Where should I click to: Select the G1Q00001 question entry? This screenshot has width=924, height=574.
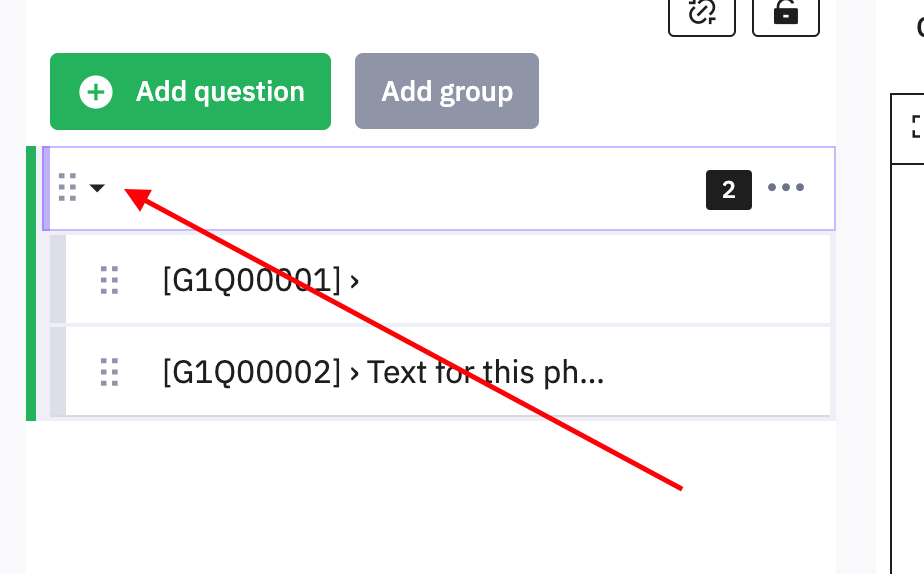coord(250,280)
